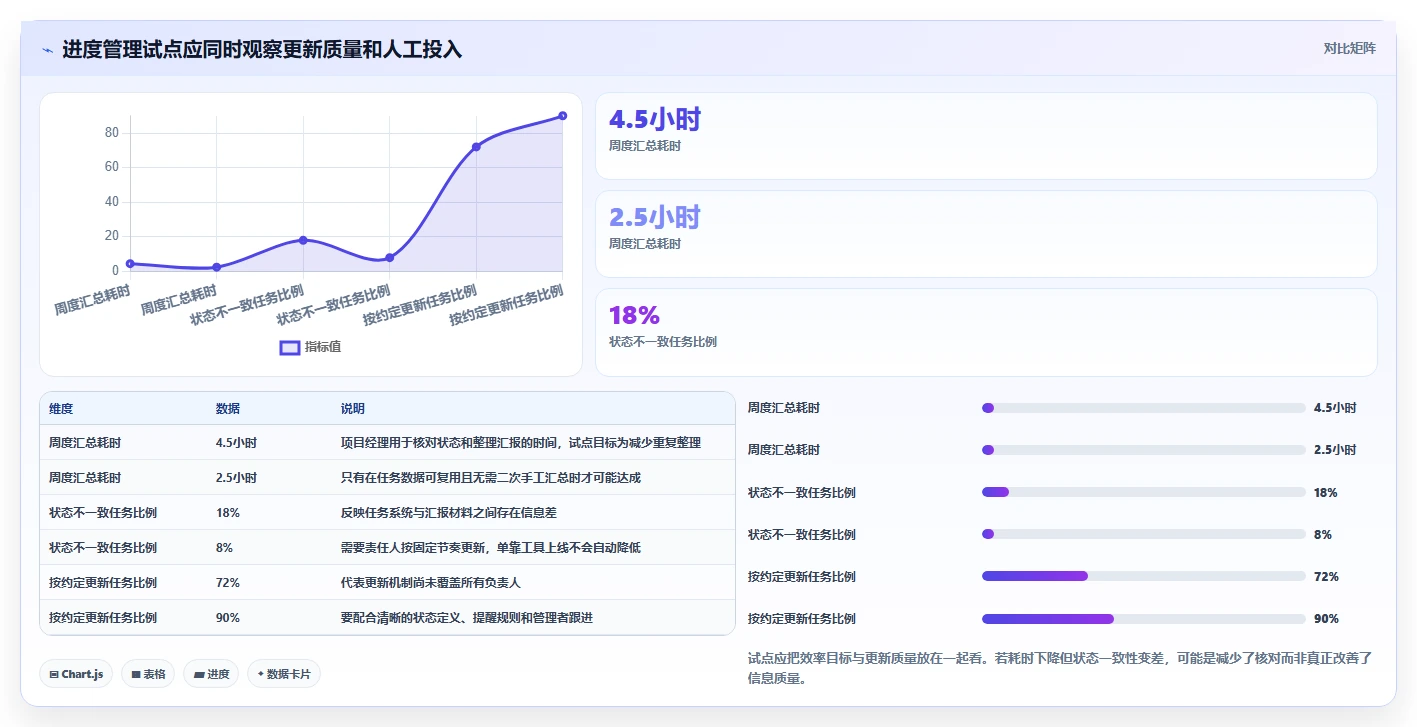Click the 18% cell in the table
Image resolution: width=1417 pixels, height=727 pixels.
(228, 513)
